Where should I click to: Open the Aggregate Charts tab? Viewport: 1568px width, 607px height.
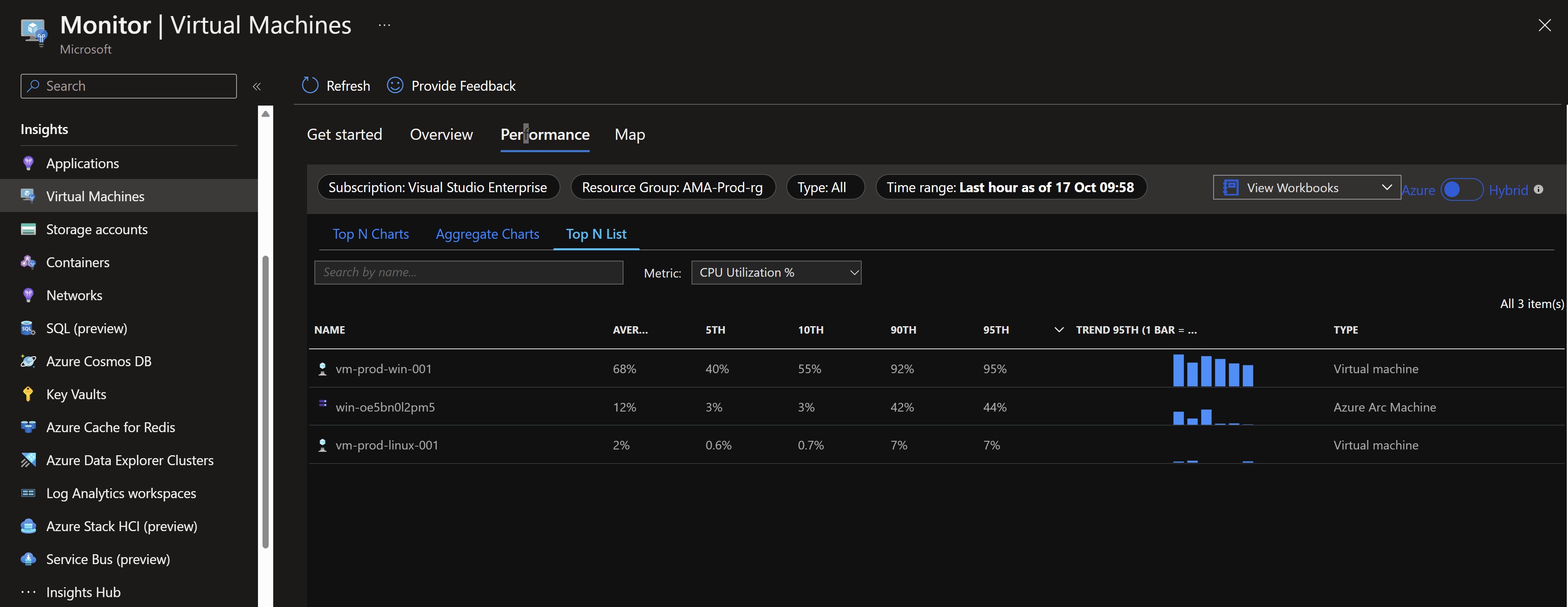pyautogui.click(x=487, y=234)
